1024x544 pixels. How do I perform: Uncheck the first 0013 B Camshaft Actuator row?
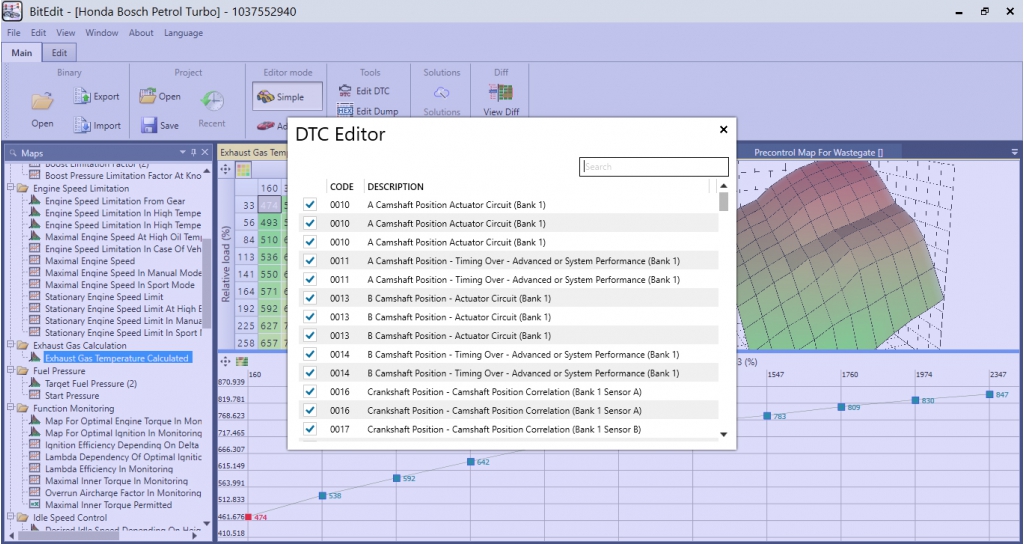pos(310,298)
